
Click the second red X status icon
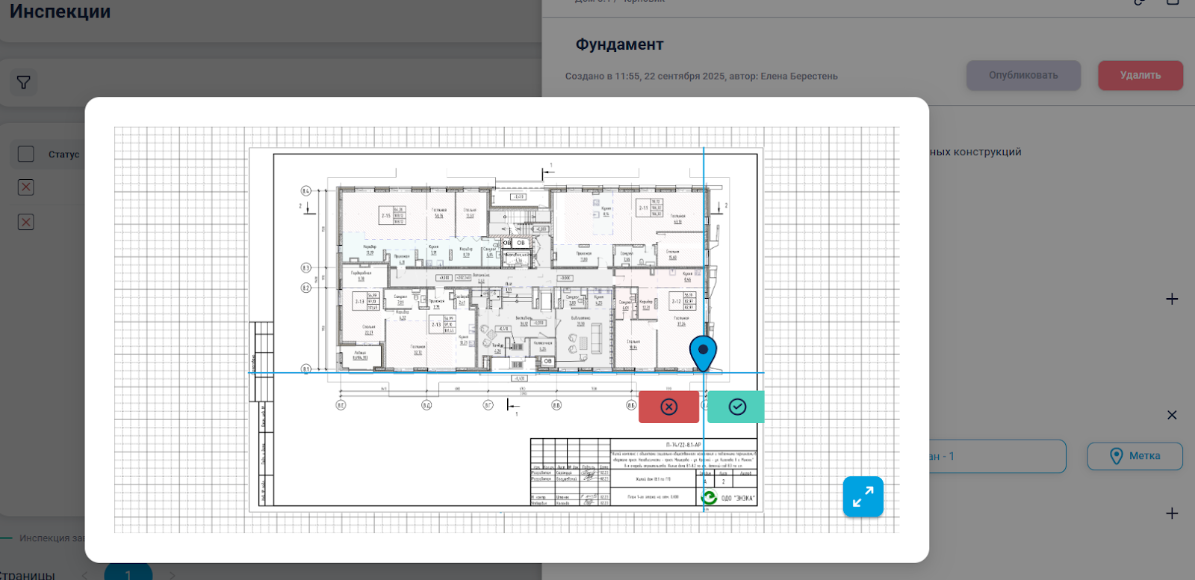(26, 222)
